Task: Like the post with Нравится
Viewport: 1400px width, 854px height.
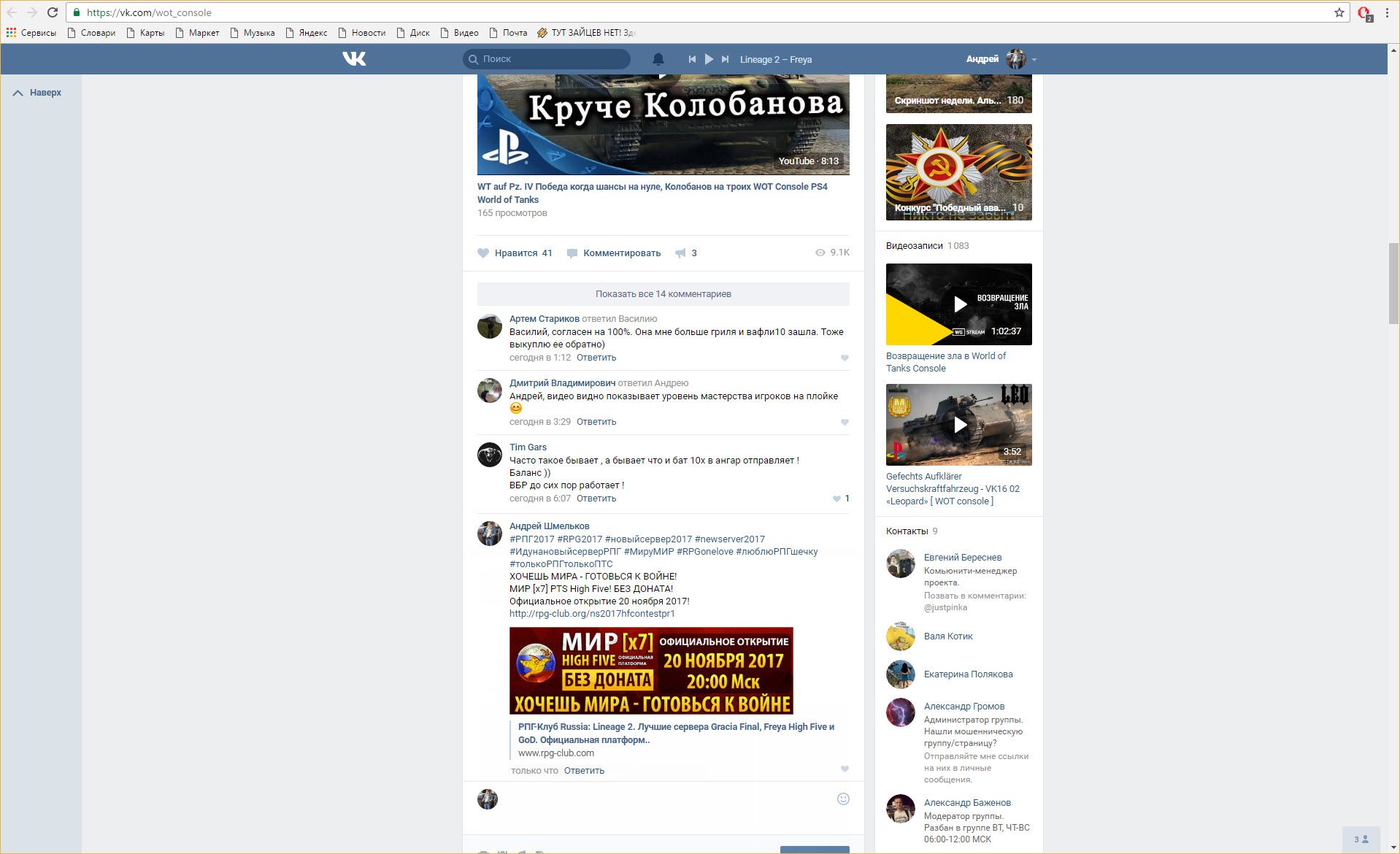Action: click(515, 253)
